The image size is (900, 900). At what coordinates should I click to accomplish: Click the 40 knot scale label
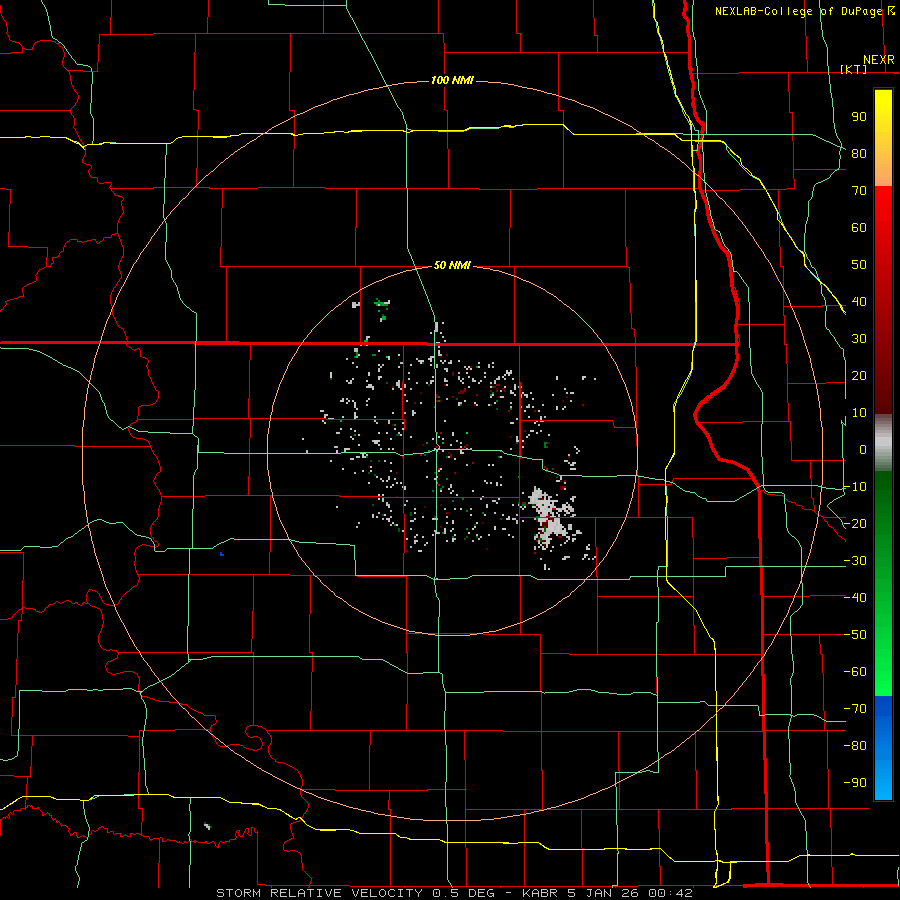coord(859,301)
